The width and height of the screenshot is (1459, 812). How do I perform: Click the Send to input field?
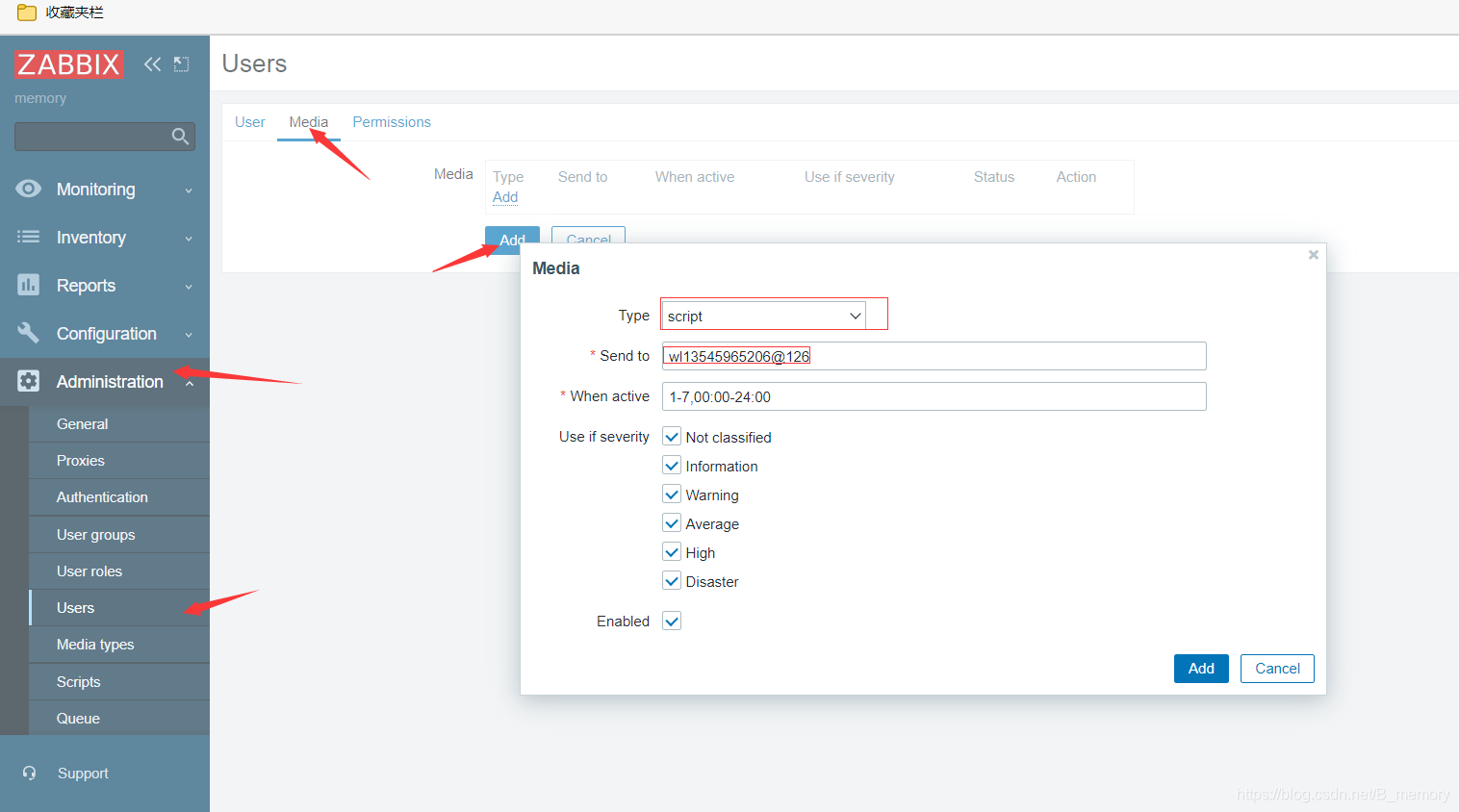click(934, 356)
